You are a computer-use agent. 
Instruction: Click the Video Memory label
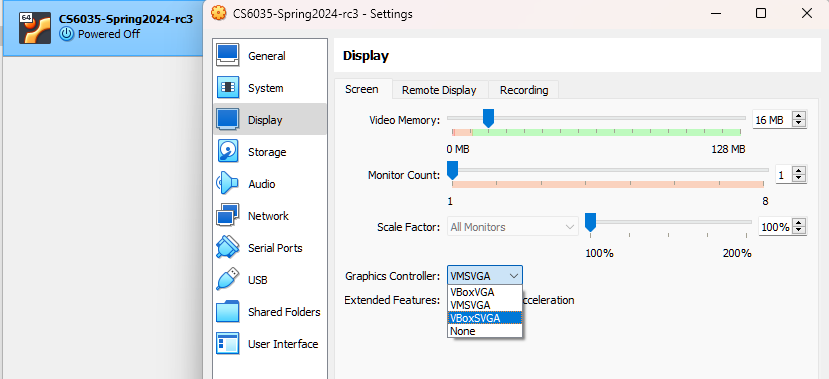click(404, 120)
